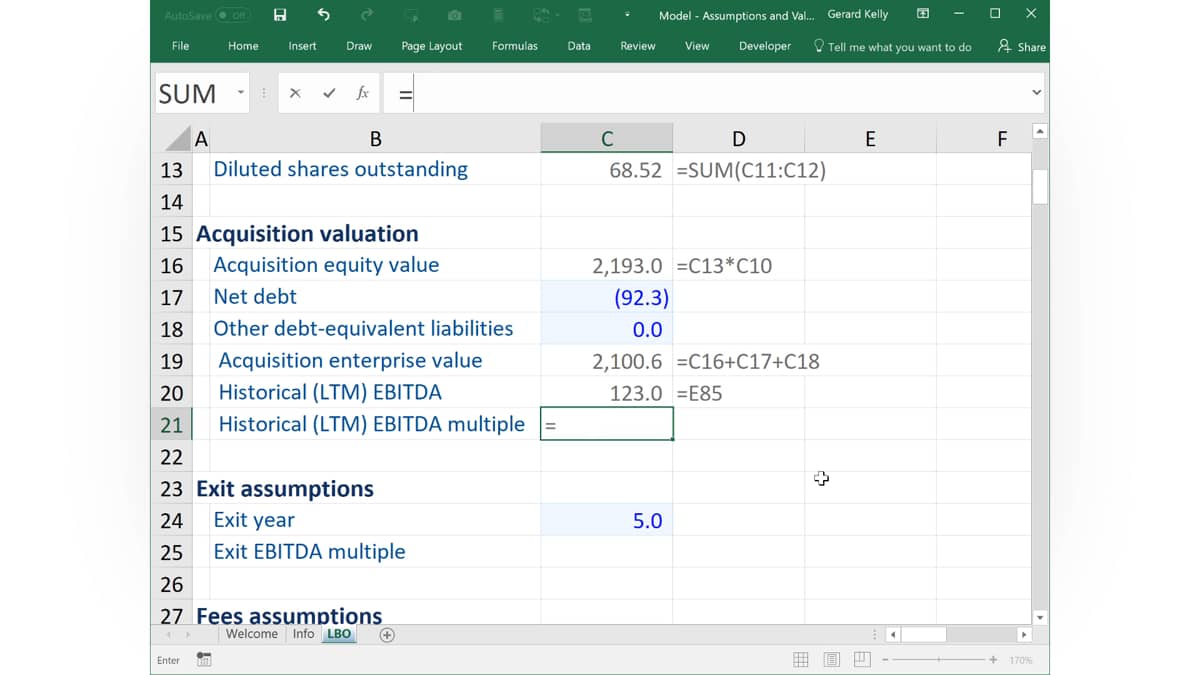Toggle the AutoSave switch
This screenshot has height=675, width=1200.
(x=233, y=15)
